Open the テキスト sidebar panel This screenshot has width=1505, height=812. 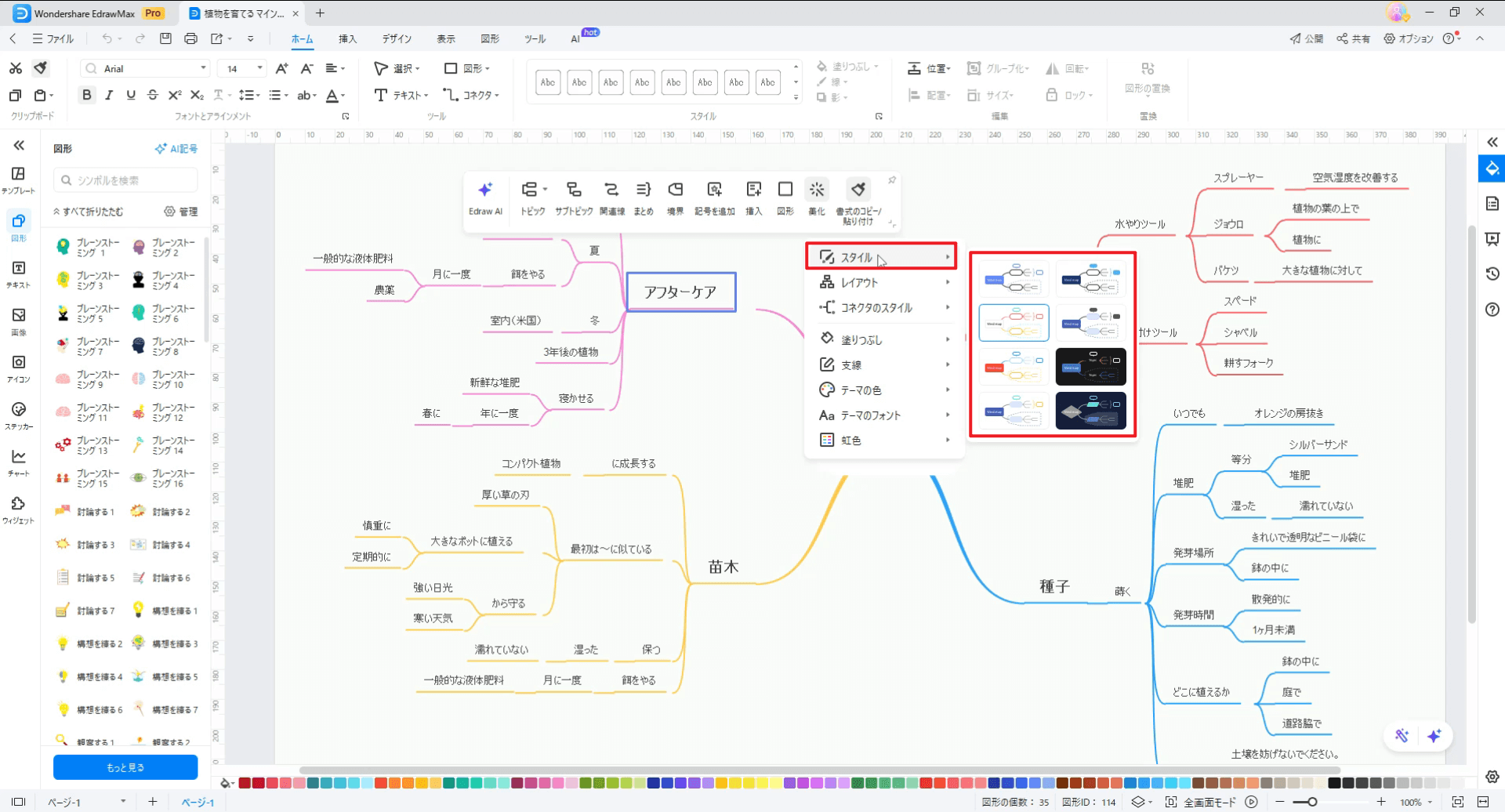[19, 274]
